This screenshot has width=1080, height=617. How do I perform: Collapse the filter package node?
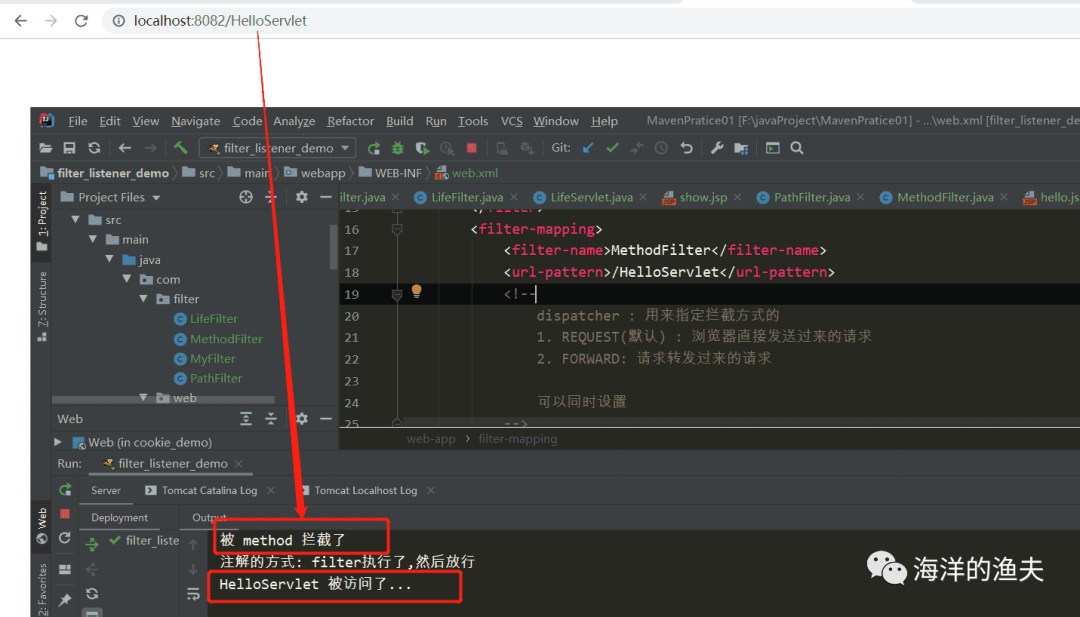143,299
